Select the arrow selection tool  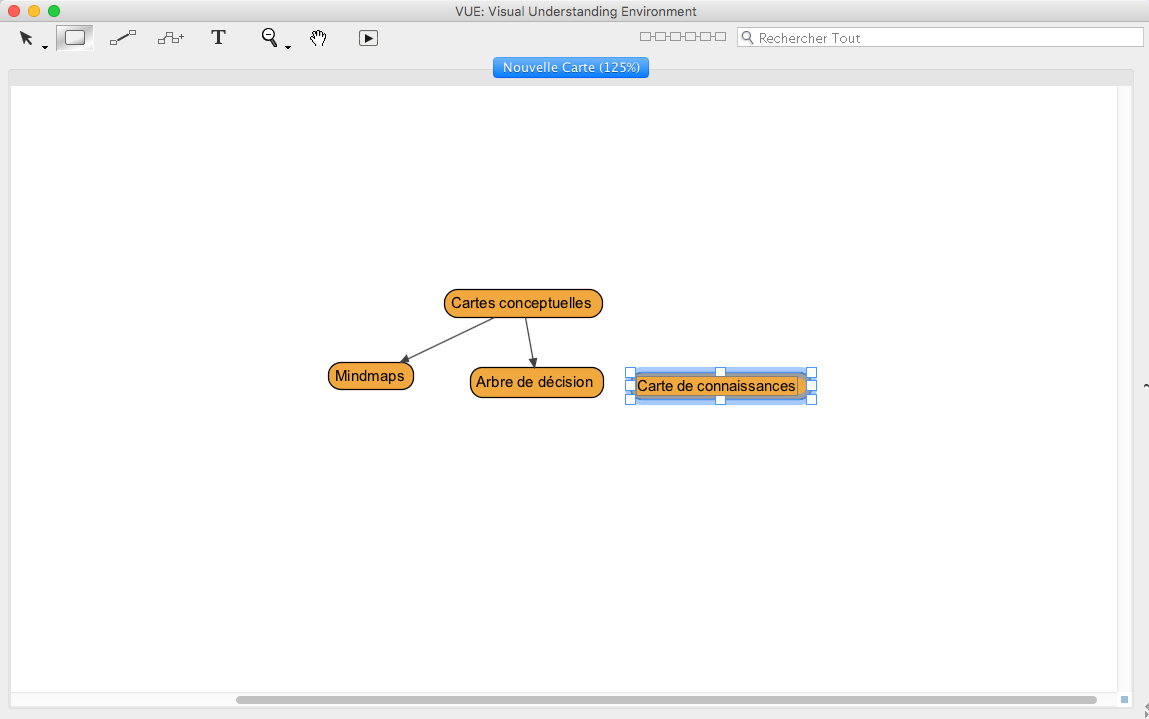click(26, 38)
